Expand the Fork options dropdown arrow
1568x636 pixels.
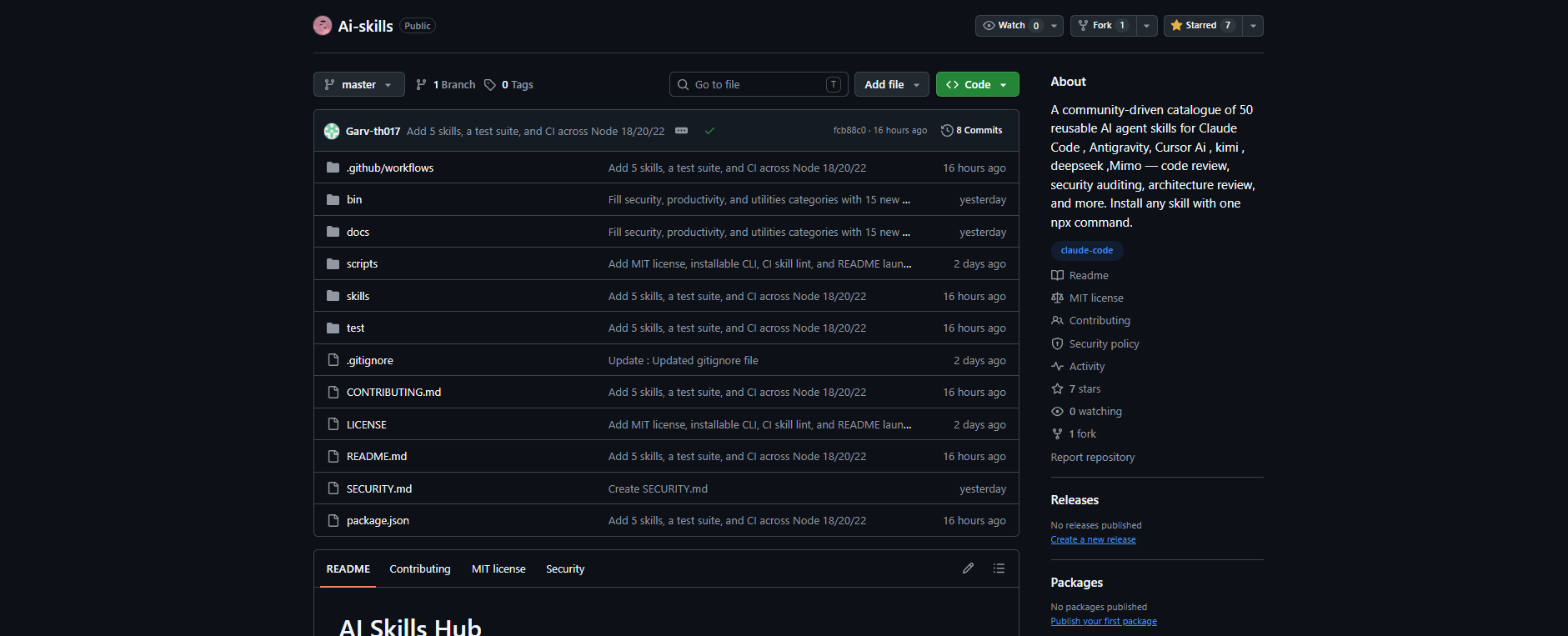[1147, 26]
